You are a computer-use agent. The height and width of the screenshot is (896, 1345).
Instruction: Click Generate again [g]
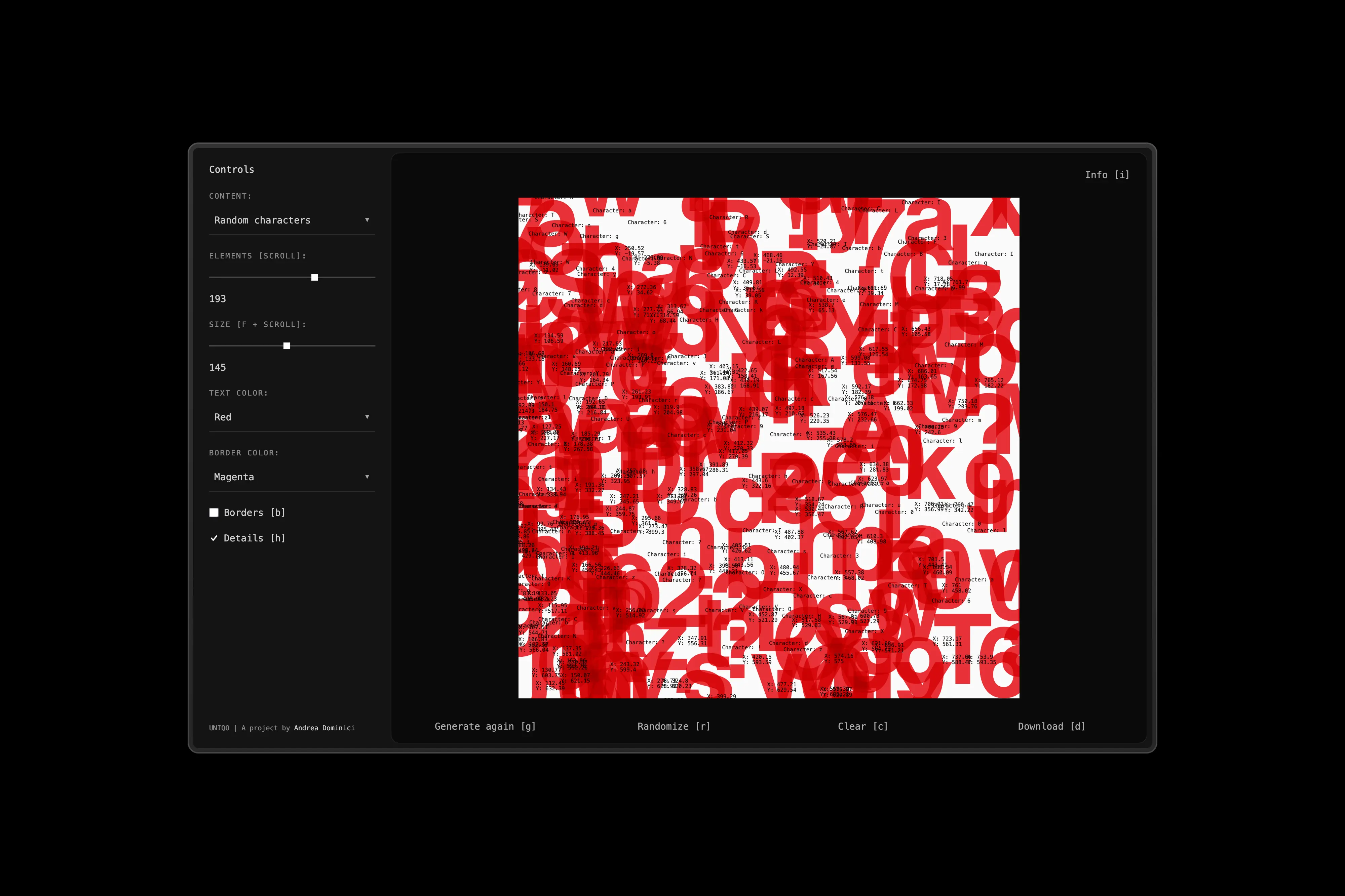(485, 726)
